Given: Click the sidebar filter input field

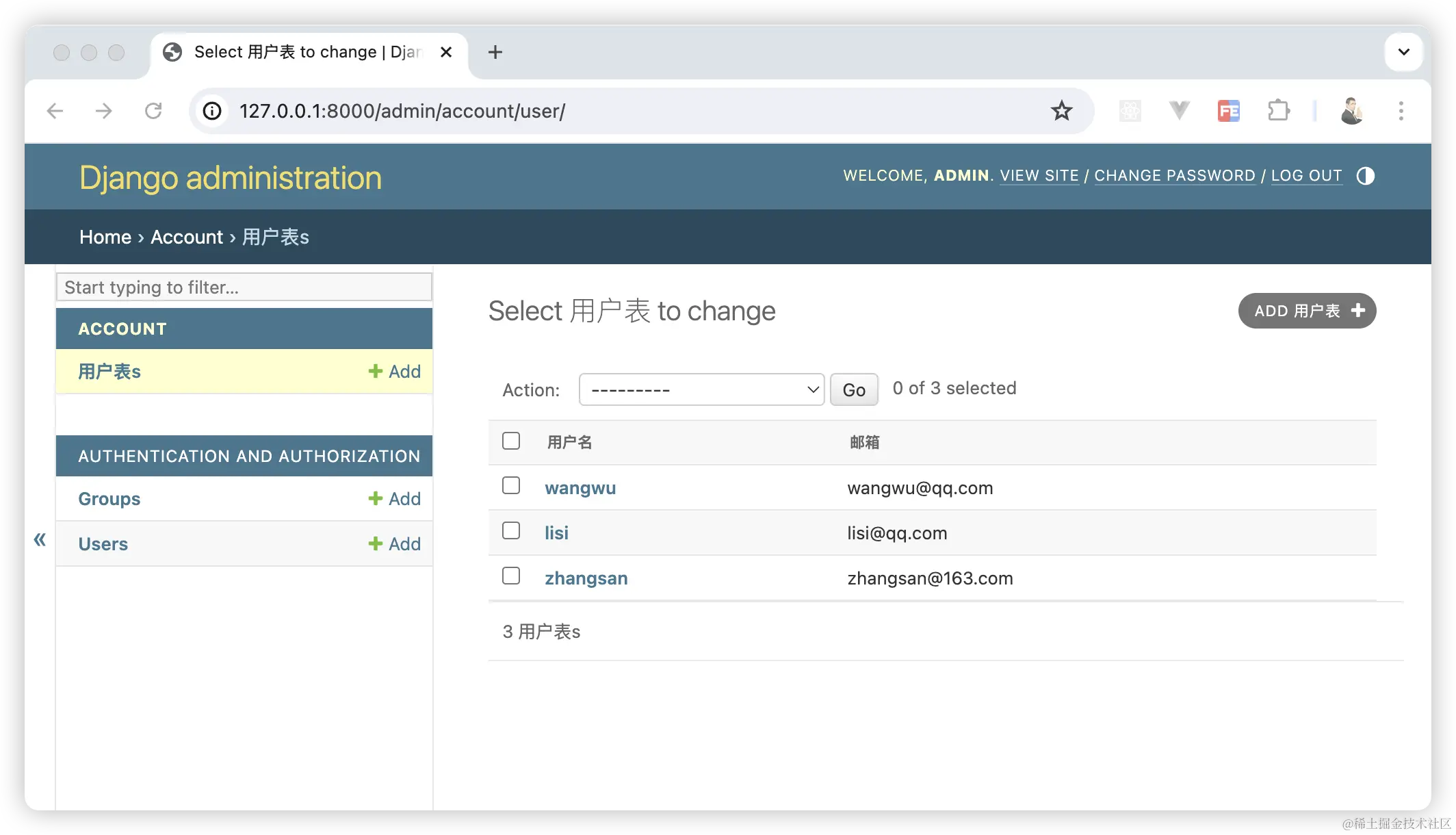Looking at the screenshot, I should [x=244, y=287].
